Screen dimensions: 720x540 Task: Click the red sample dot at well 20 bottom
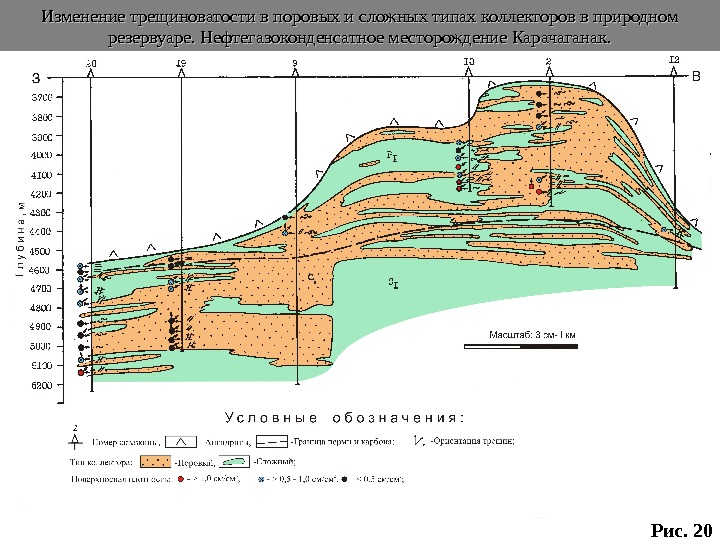[81, 373]
